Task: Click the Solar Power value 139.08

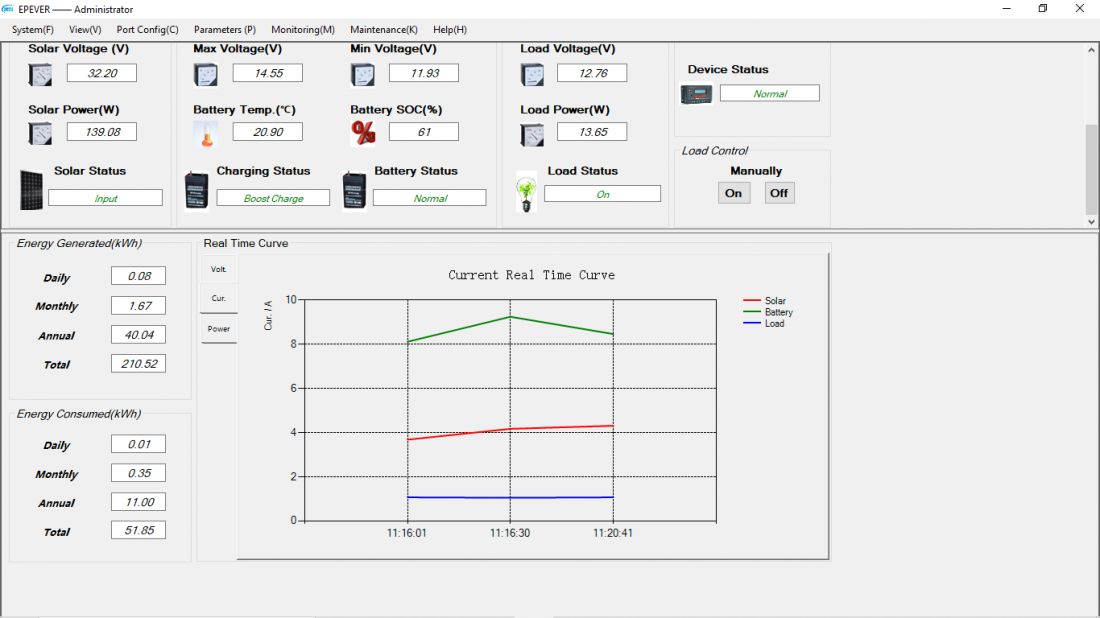Action: point(102,132)
